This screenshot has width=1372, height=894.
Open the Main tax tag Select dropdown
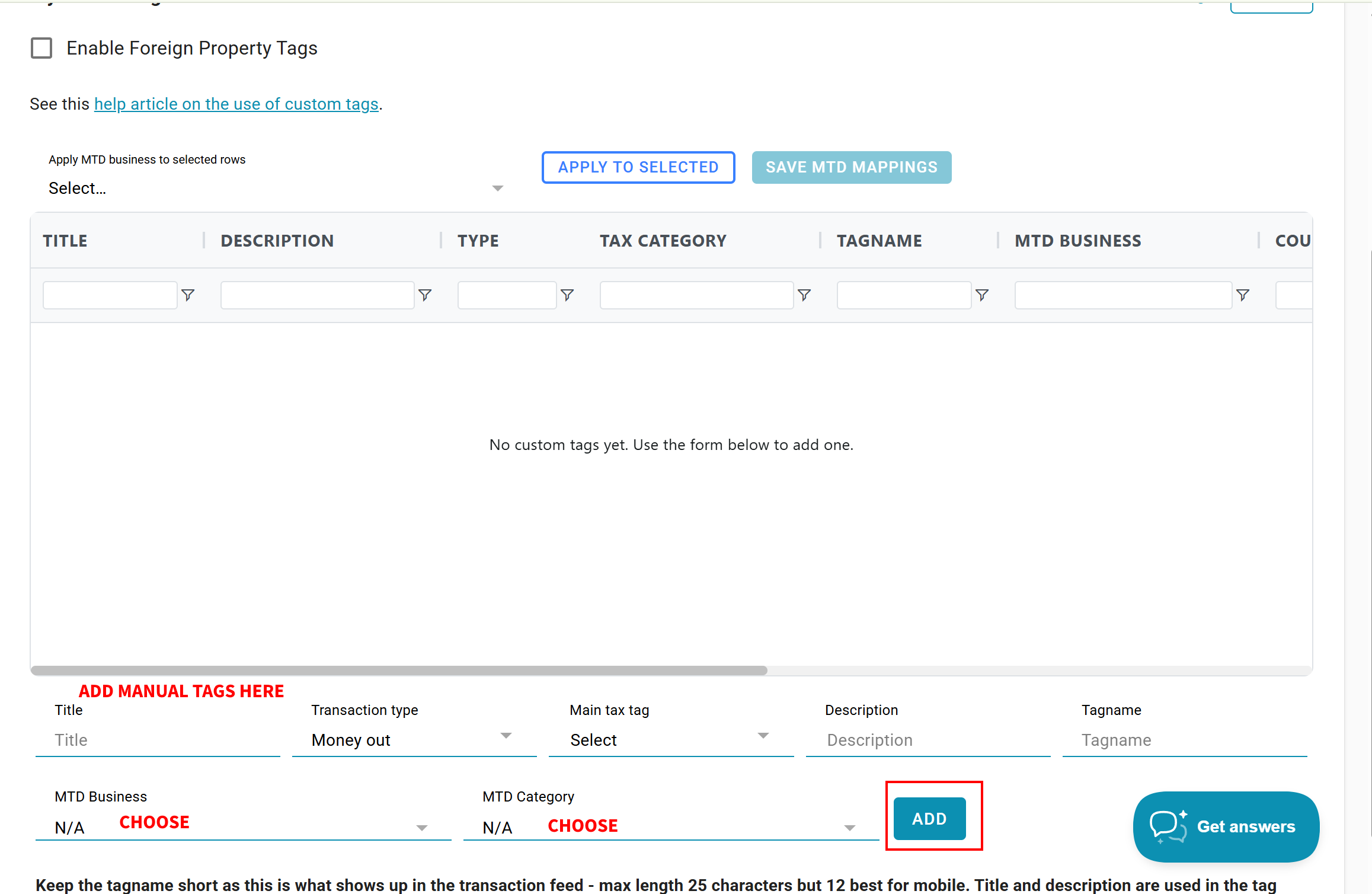(x=671, y=740)
